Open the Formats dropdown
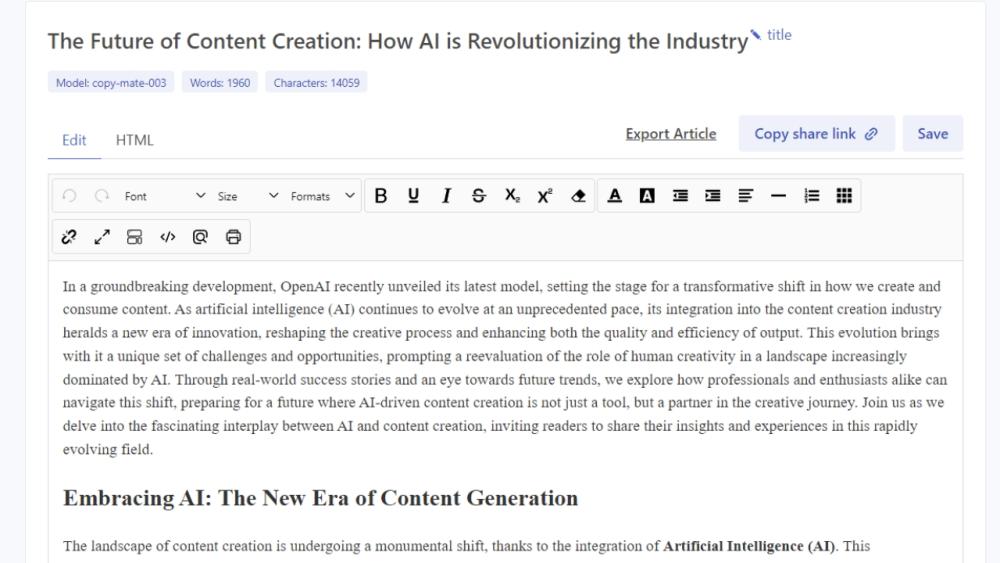 click(x=323, y=196)
